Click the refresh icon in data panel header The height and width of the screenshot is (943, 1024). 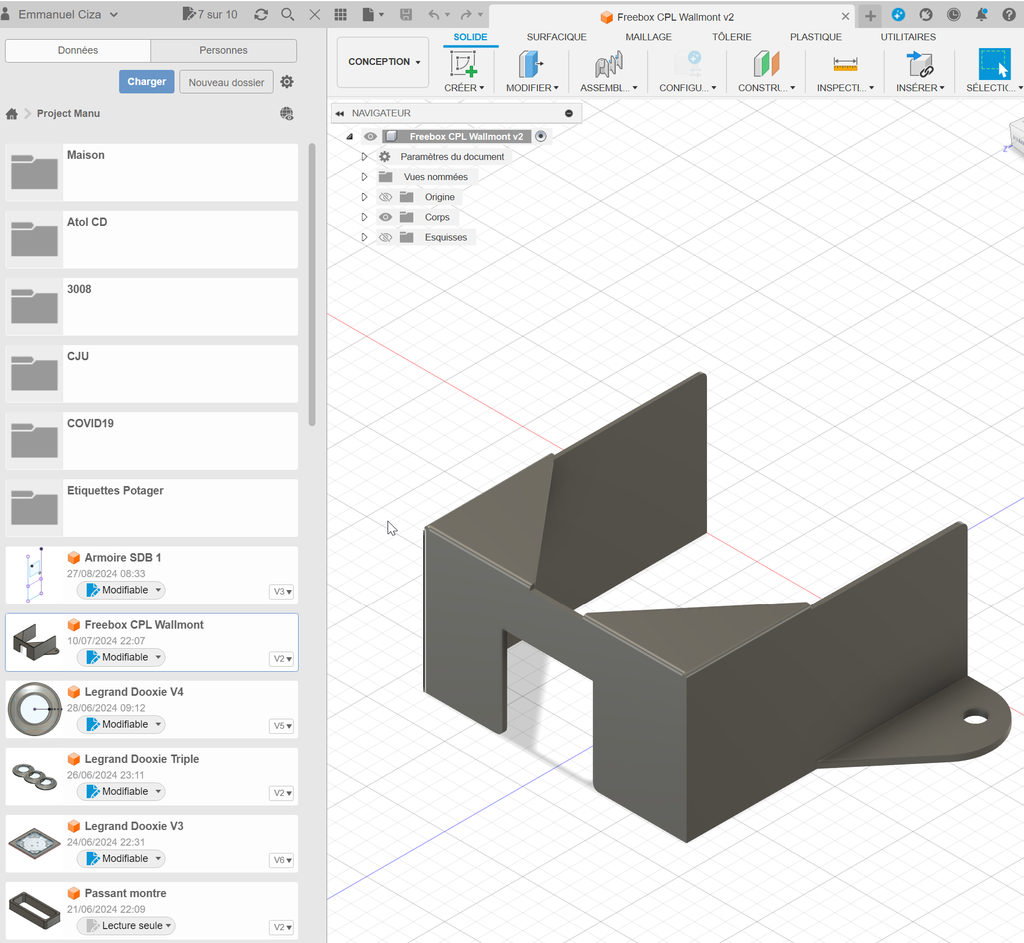(261, 15)
